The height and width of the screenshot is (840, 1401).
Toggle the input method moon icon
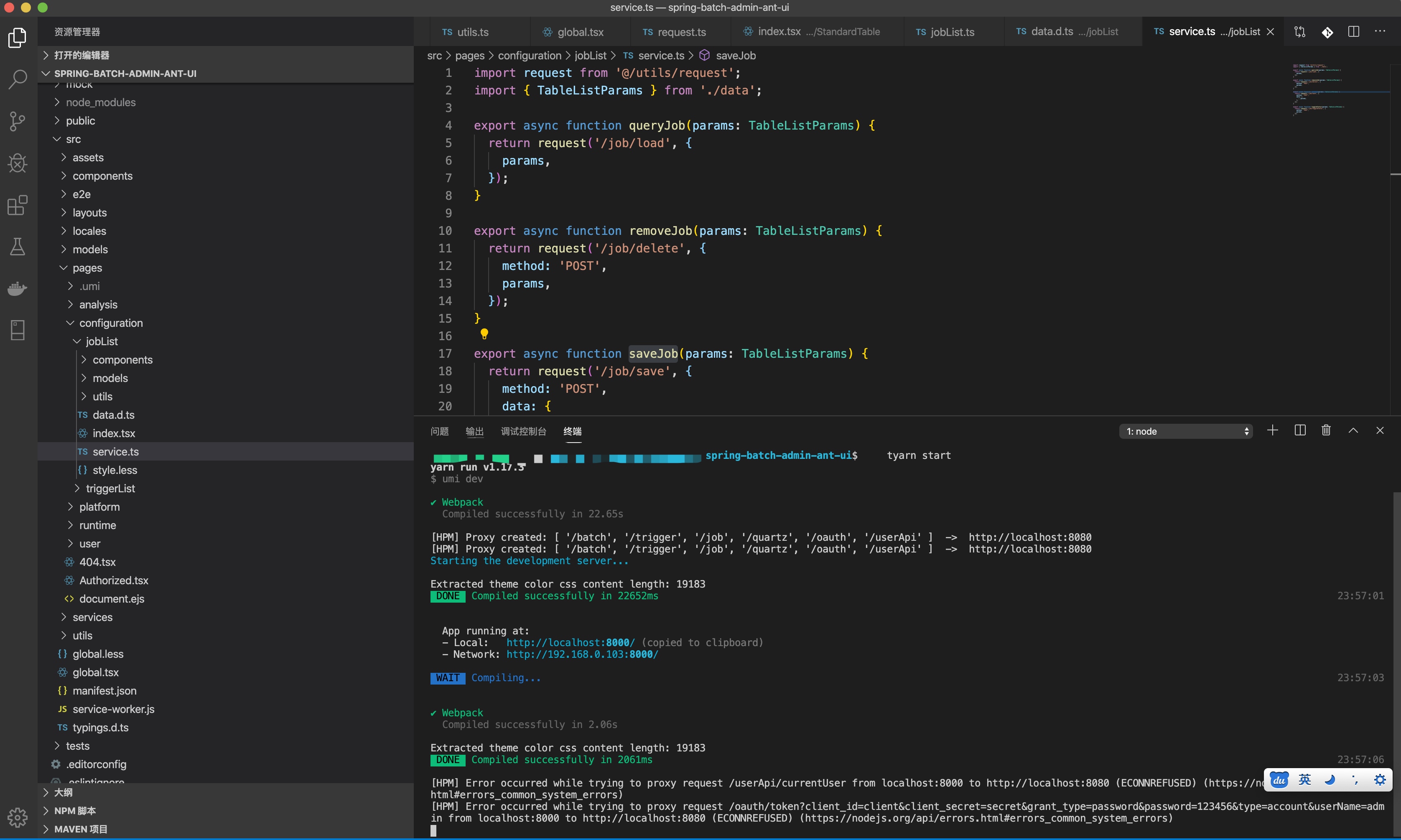(x=1330, y=780)
